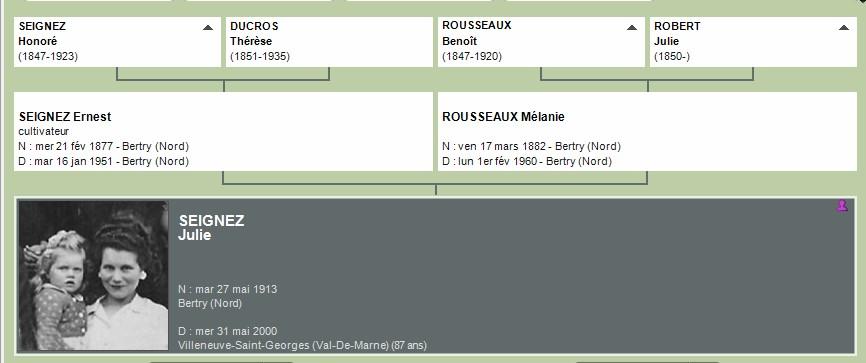Open ROUSSEAUX Mélanie's record

point(647,131)
